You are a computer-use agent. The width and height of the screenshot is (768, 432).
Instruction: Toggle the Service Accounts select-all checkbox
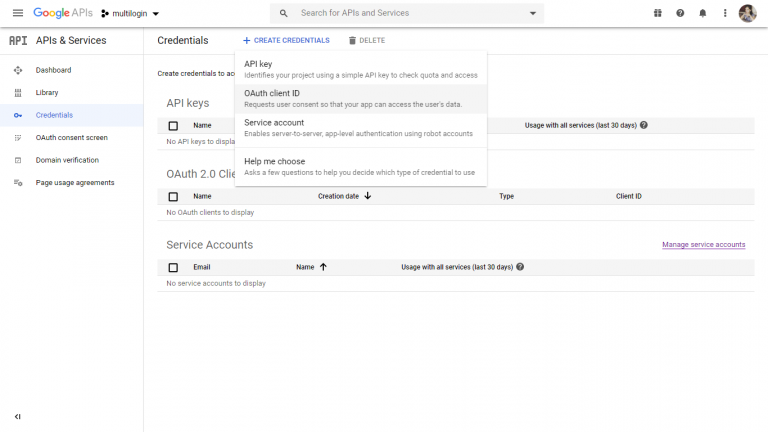click(x=173, y=267)
